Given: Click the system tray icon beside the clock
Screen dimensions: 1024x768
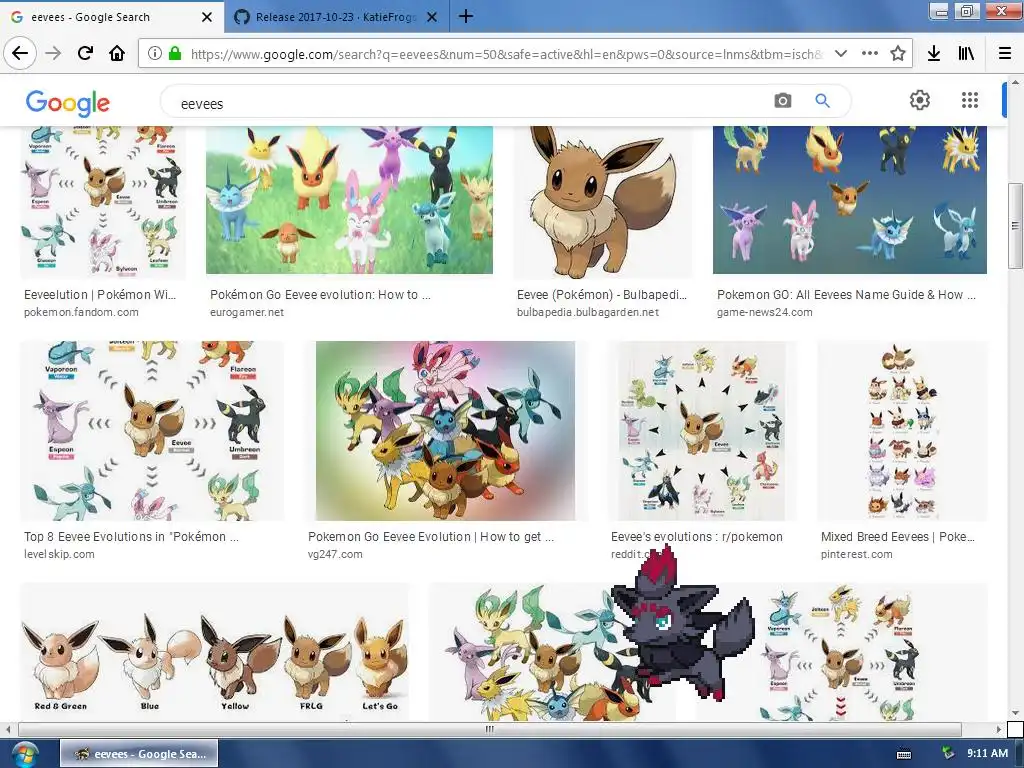Looking at the screenshot, I should (x=948, y=754).
